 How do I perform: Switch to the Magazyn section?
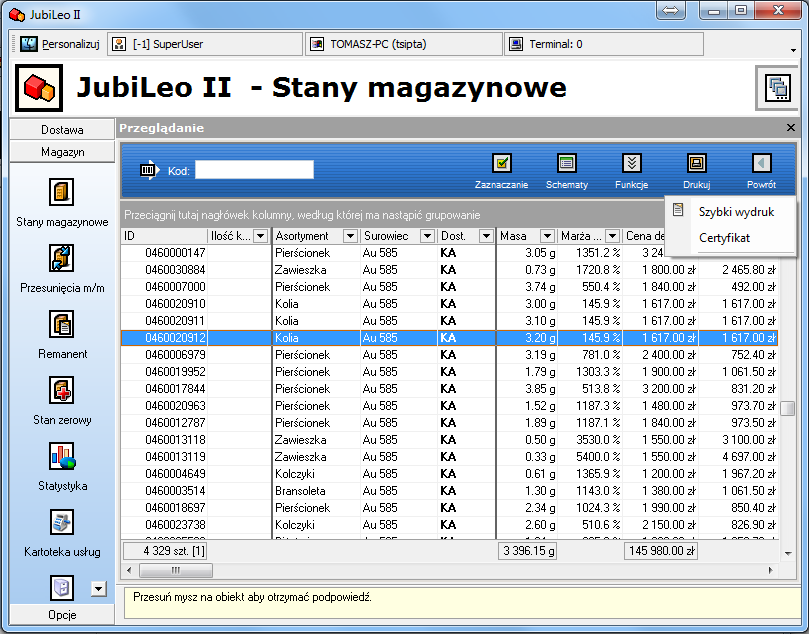pyautogui.click(x=62, y=152)
